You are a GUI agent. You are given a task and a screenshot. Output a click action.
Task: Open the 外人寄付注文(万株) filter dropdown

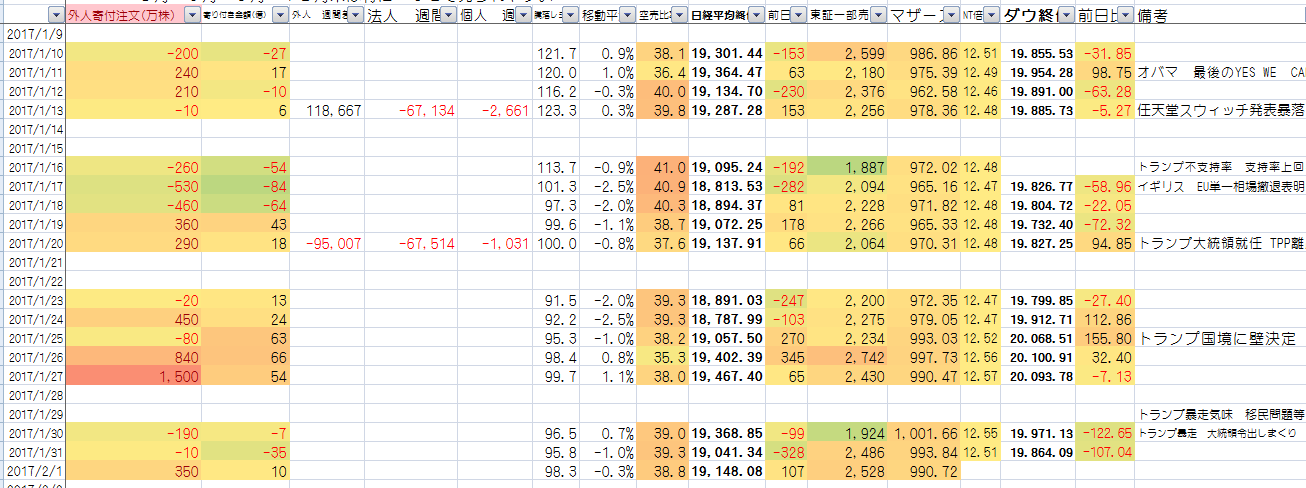point(192,16)
